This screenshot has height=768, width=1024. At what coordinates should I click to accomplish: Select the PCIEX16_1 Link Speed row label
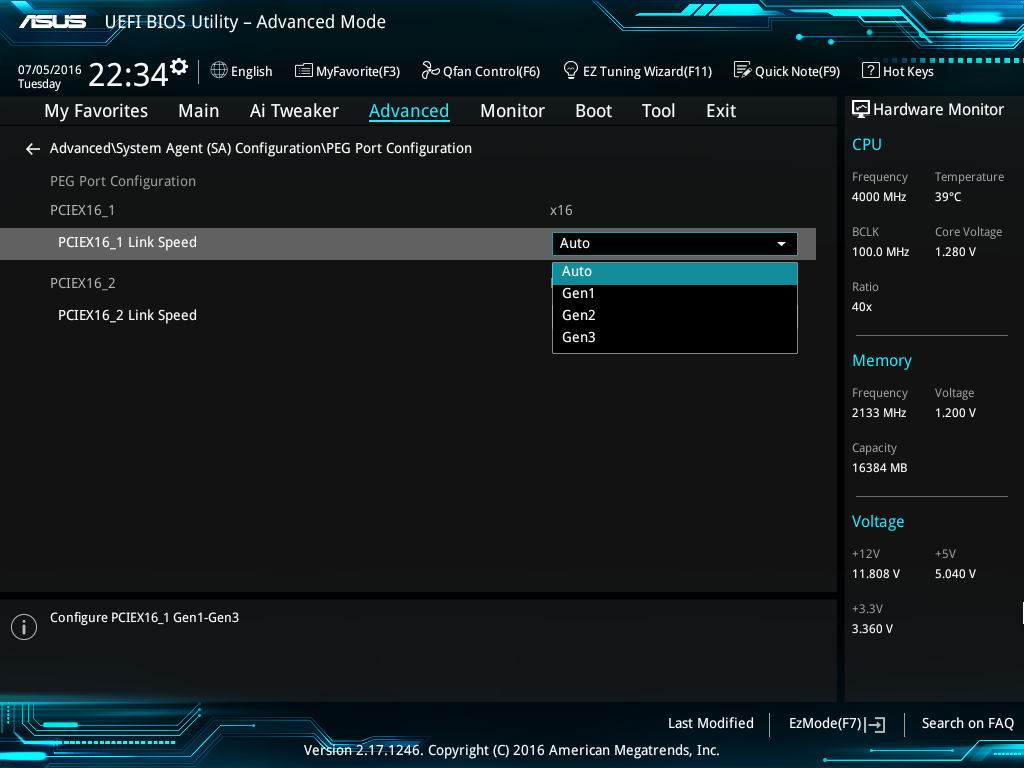click(127, 242)
